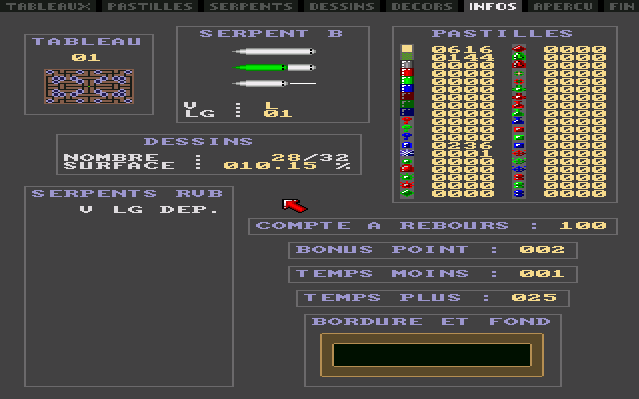Open the DECORS tab
The image size is (639, 399).
pyautogui.click(x=421, y=6)
